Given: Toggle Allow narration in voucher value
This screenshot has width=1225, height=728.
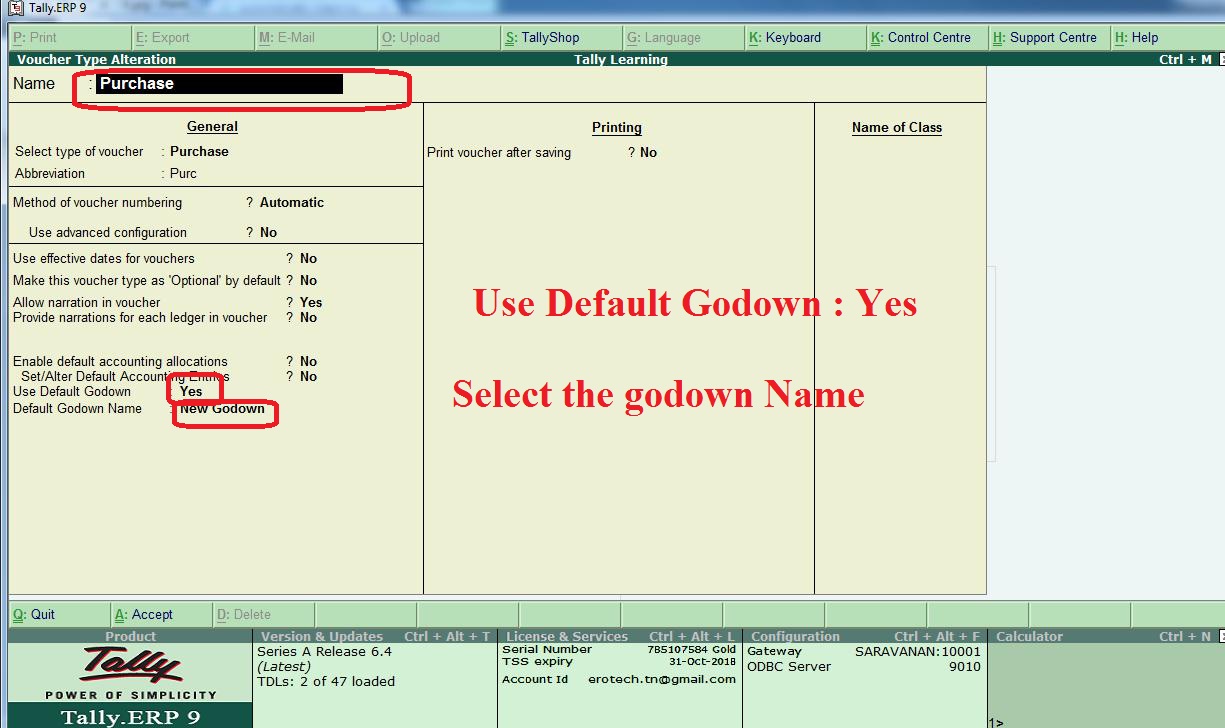Looking at the screenshot, I should tap(311, 303).
